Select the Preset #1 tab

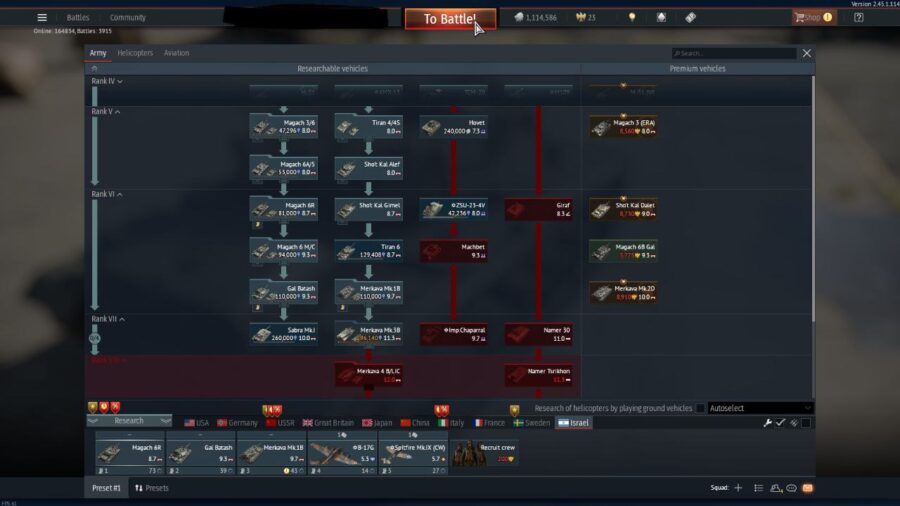click(x=106, y=488)
